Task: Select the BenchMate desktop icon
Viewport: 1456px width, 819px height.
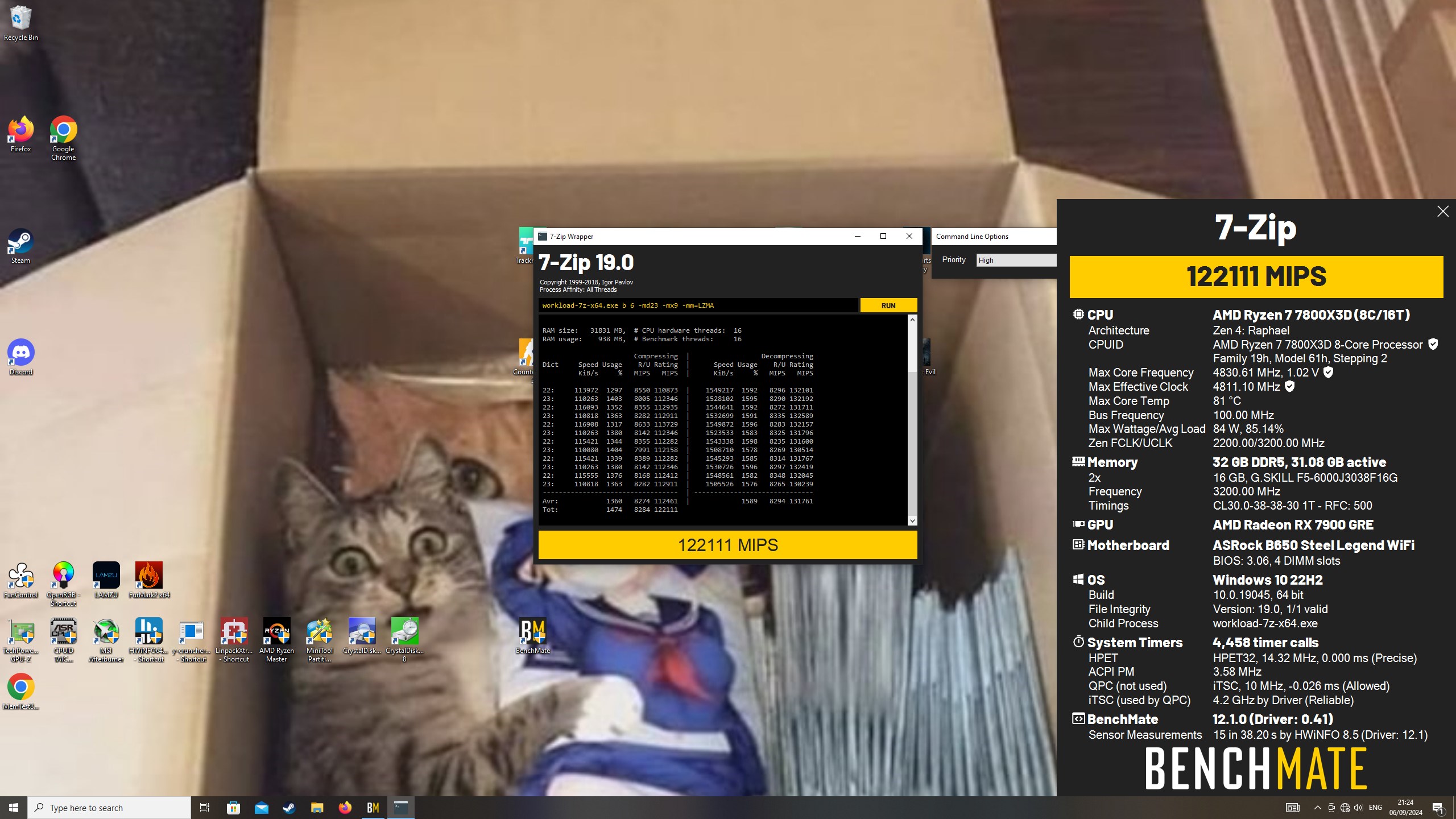Action: coord(533,636)
